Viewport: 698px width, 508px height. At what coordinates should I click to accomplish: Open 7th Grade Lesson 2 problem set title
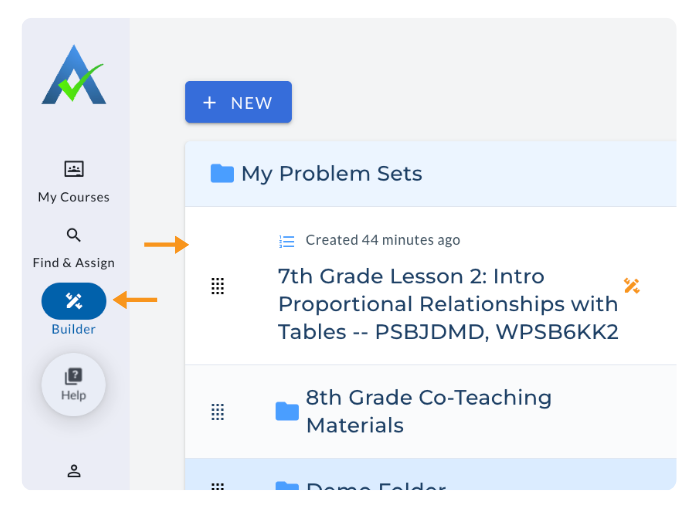[448, 304]
